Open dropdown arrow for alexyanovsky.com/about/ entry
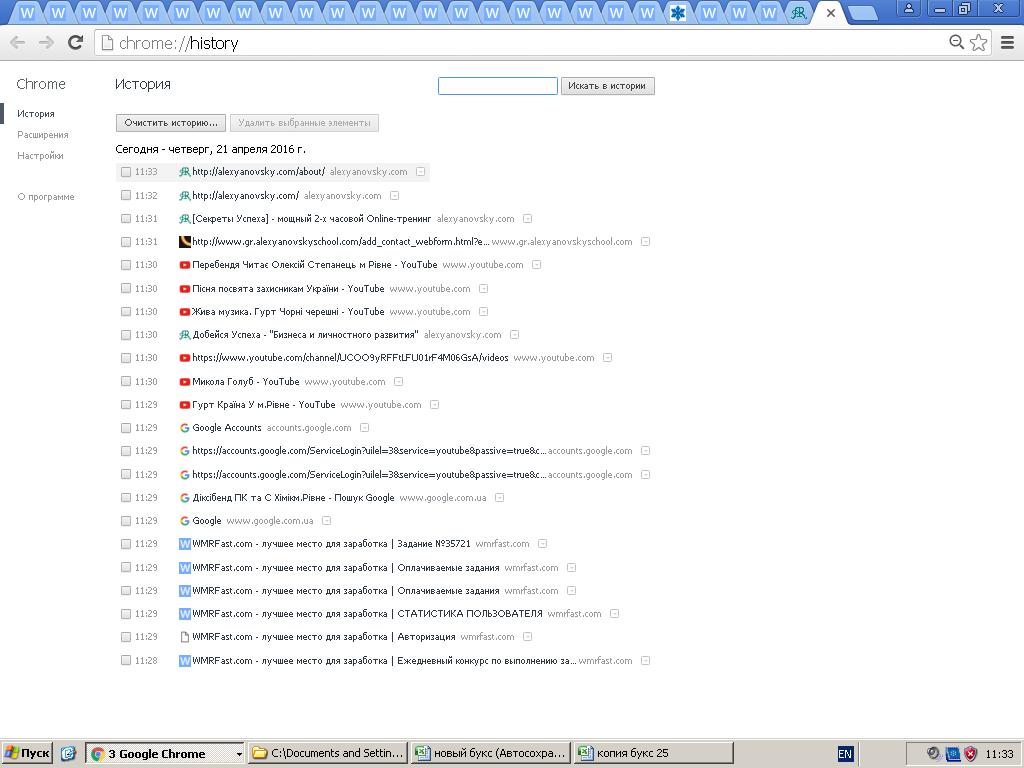This screenshot has width=1024, height=768. pyautogui.click(x=421, y=172)
